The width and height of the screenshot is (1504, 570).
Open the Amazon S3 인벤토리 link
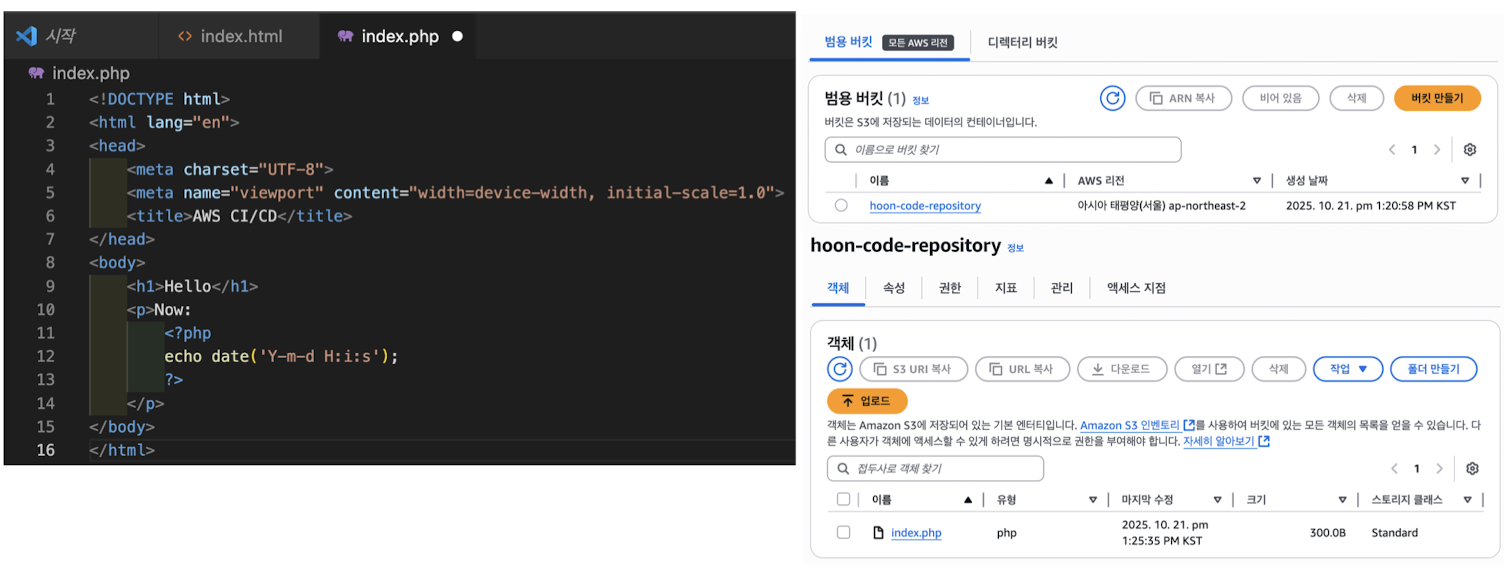point(1130,425)
